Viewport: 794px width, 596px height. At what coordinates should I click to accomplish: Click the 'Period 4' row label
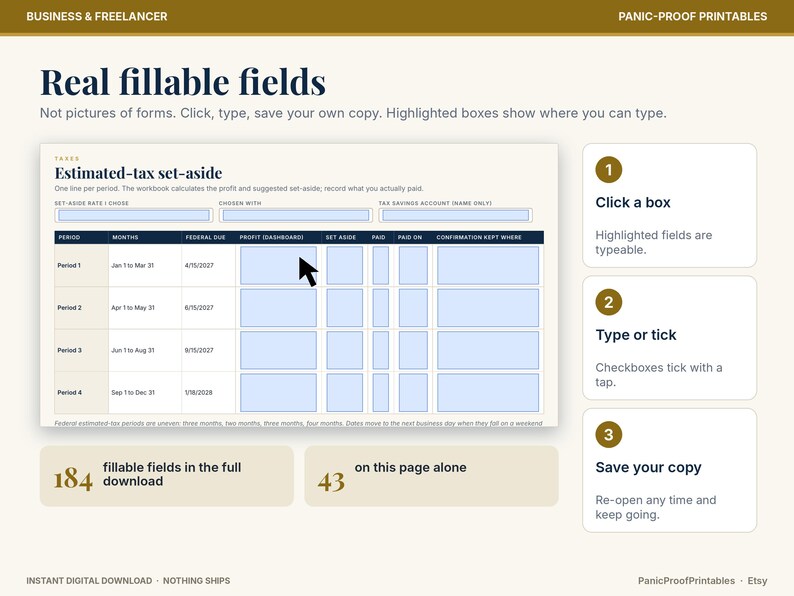(x=69, y=392)
